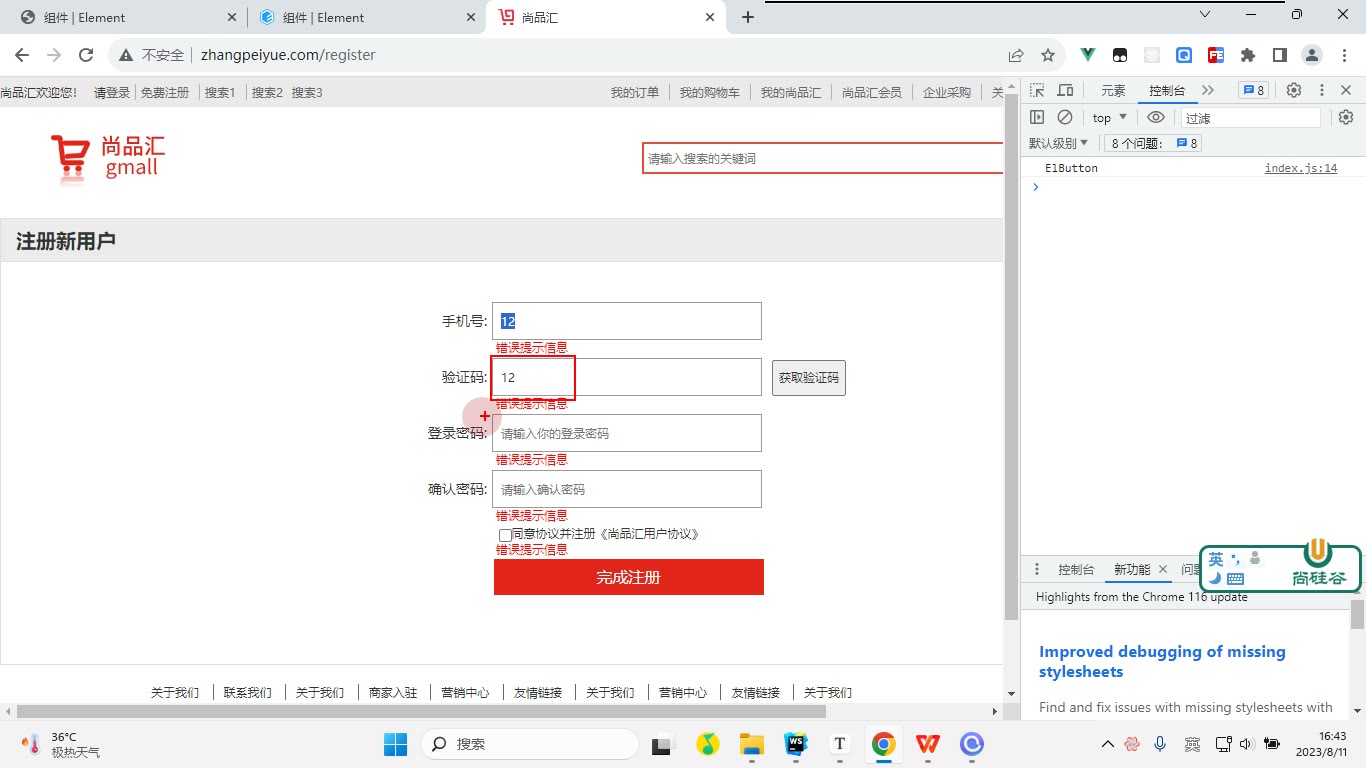
Task: Click the 获取验证码 button
Action: coord(809,378)
